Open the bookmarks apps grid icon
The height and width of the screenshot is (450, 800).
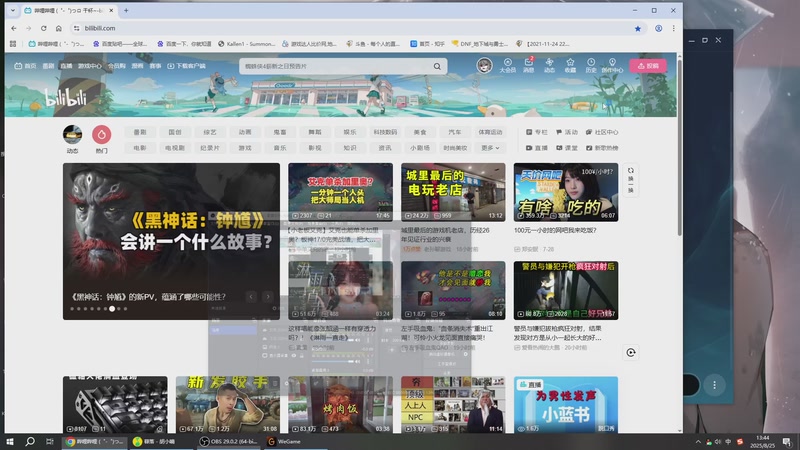[13, 44]
